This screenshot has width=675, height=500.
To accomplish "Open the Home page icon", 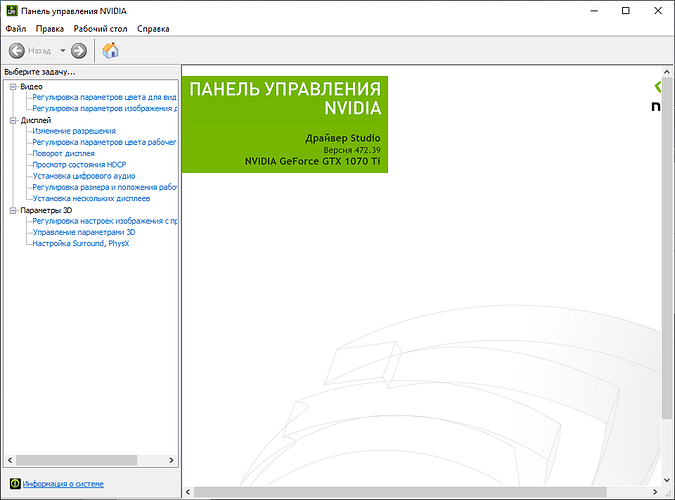I will tap(110, 50).
